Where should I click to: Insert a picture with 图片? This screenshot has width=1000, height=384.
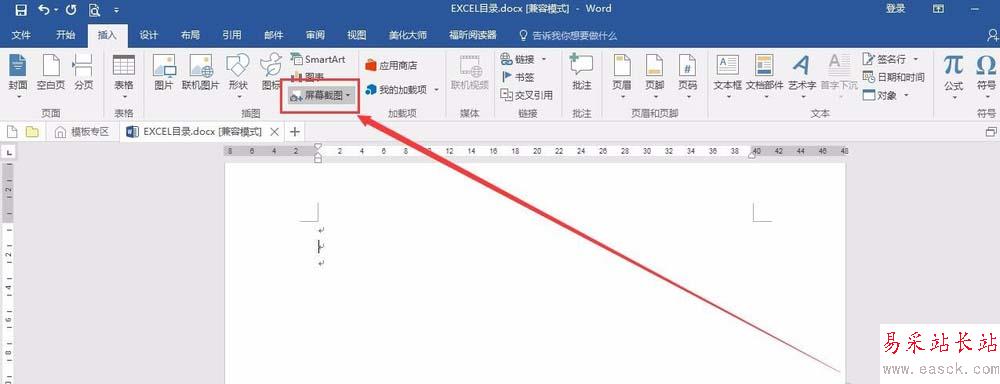164,73
